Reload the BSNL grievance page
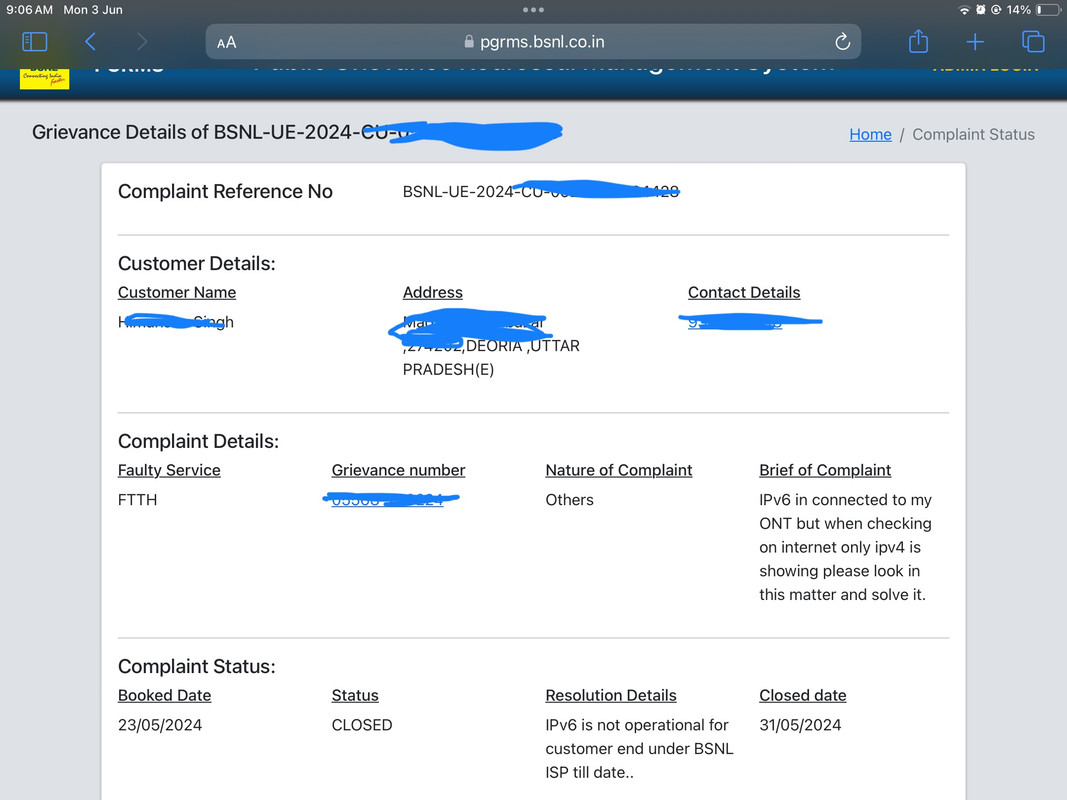1067x800 pixels. 842,42
